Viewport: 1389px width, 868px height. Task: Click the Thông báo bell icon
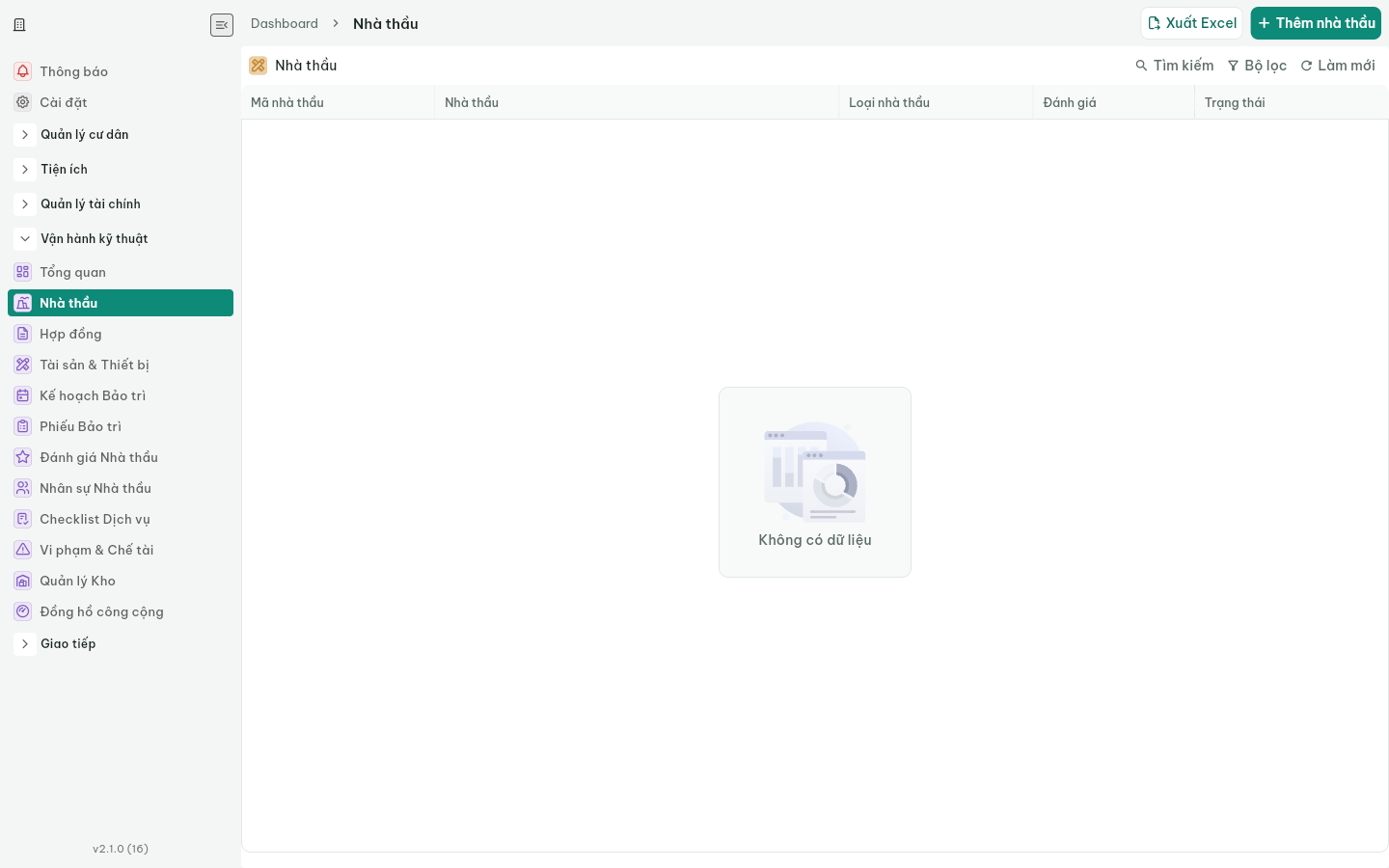click(x=23, y=71)
